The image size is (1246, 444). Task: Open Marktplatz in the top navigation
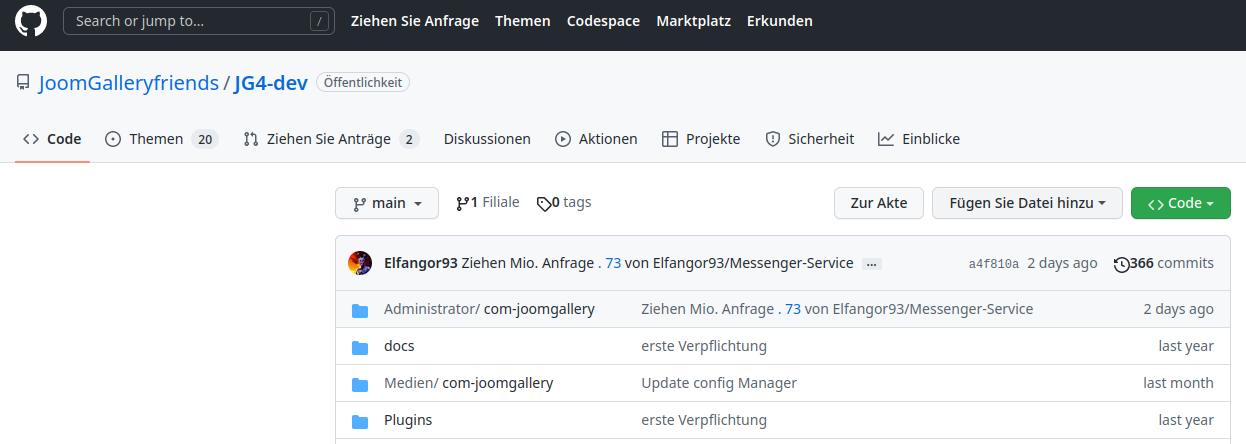(x=693, y=21)
